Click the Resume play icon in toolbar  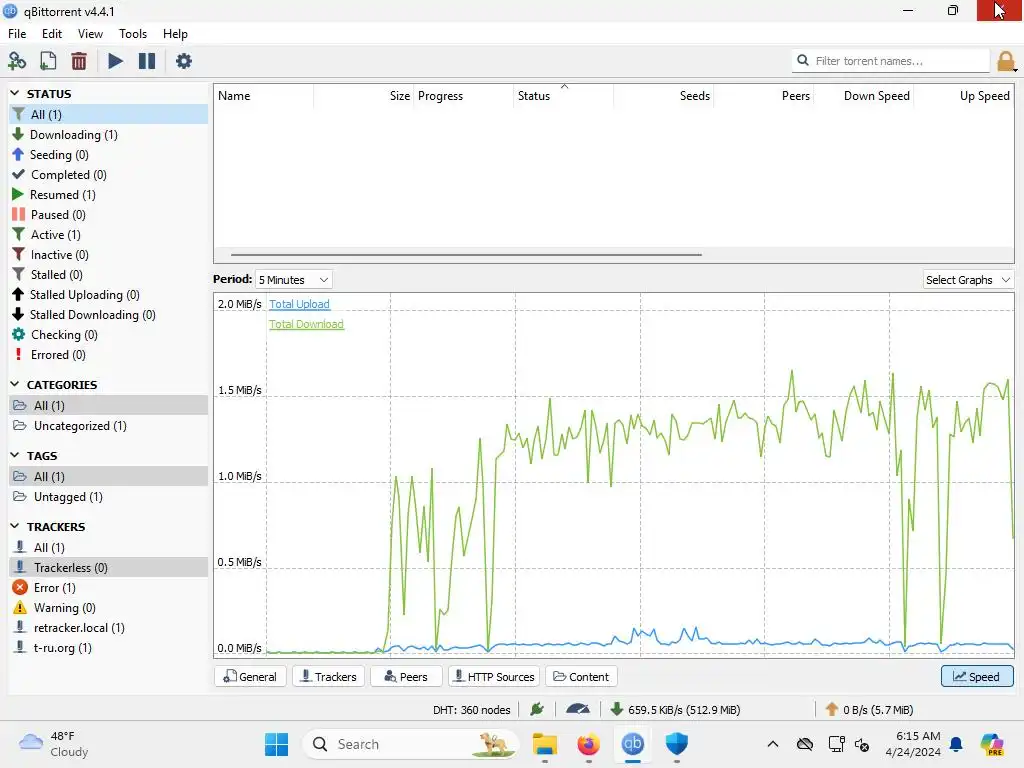(116, 61)
